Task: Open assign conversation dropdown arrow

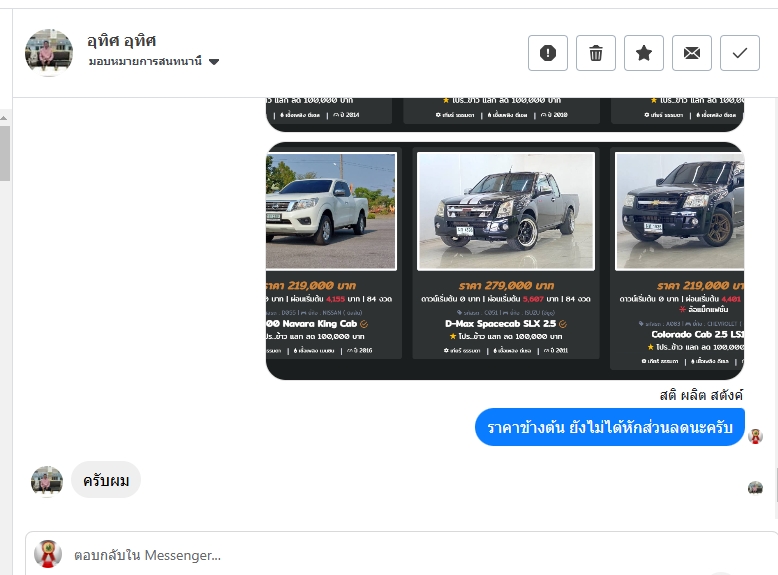Action: tap(214, 62)
